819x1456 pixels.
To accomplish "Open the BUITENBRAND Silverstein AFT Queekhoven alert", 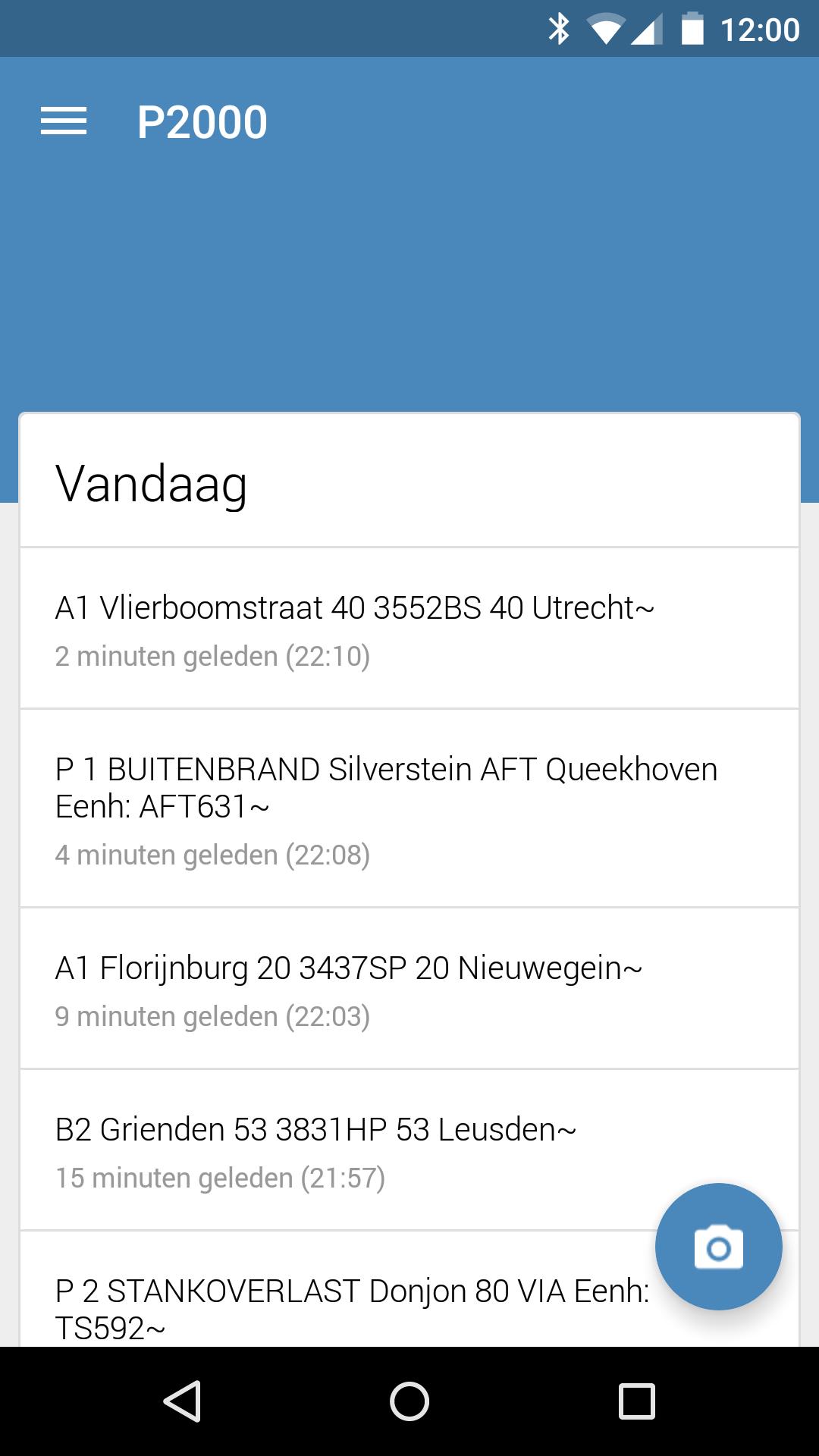I will [385, 787].
